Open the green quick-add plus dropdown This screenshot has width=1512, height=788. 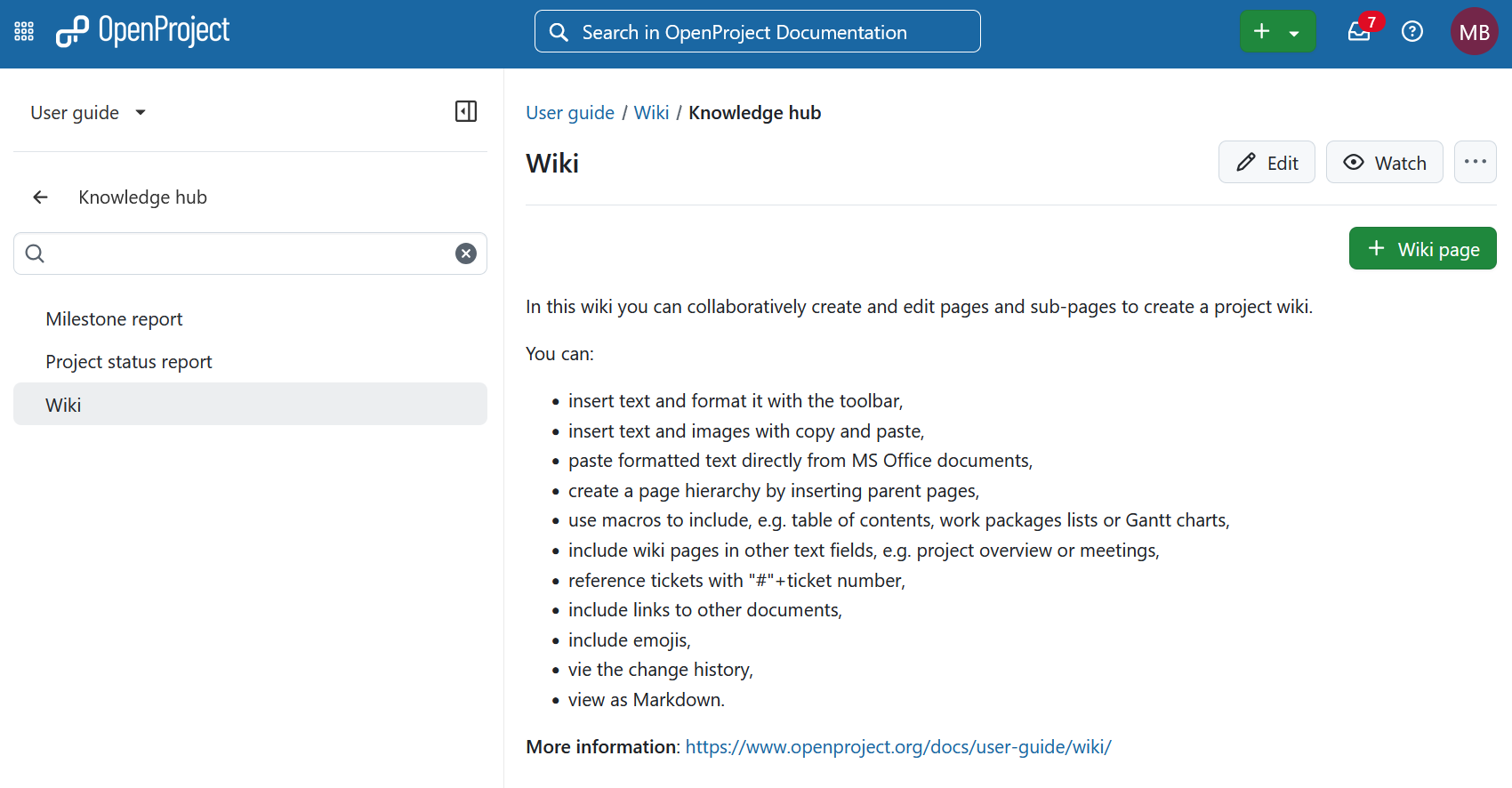click(1277, 32)
